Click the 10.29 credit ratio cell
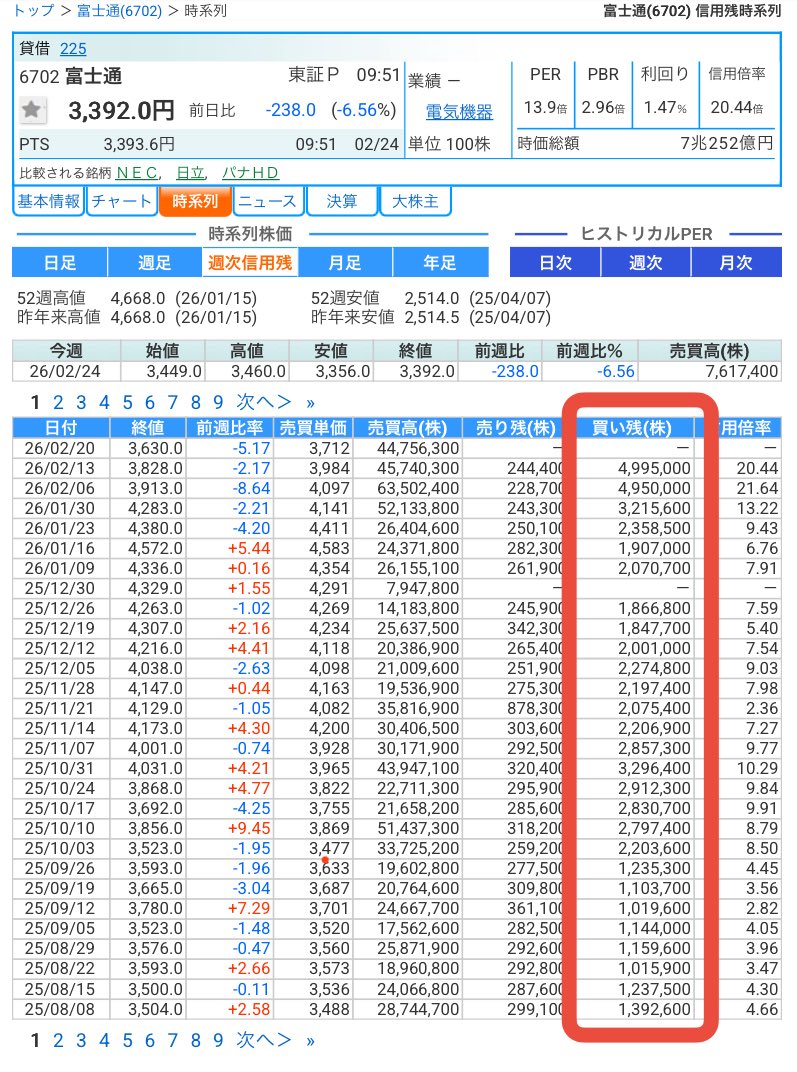The height and width of the screenshot is (1072, 797). (757, 768)
